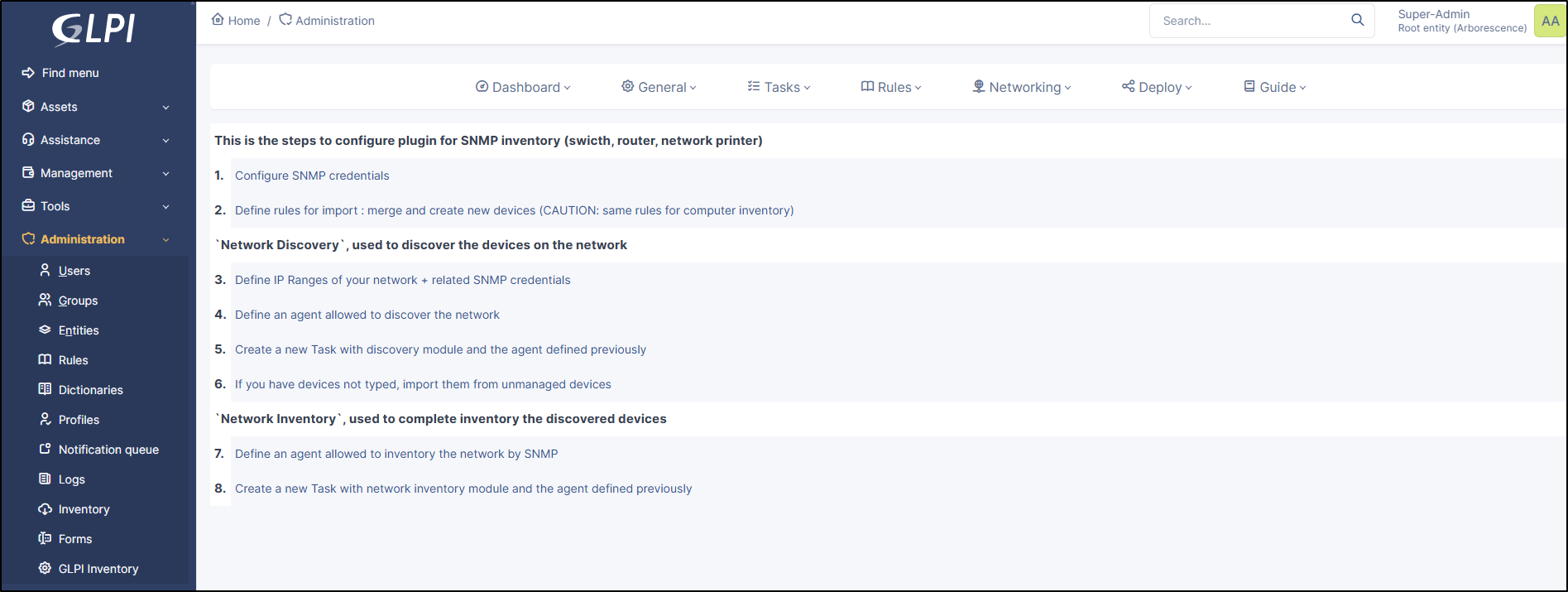Open the Tasks dropdown in plugin menu
Image resolution: width=1568 pixels, height=592 pixels.
779,87
